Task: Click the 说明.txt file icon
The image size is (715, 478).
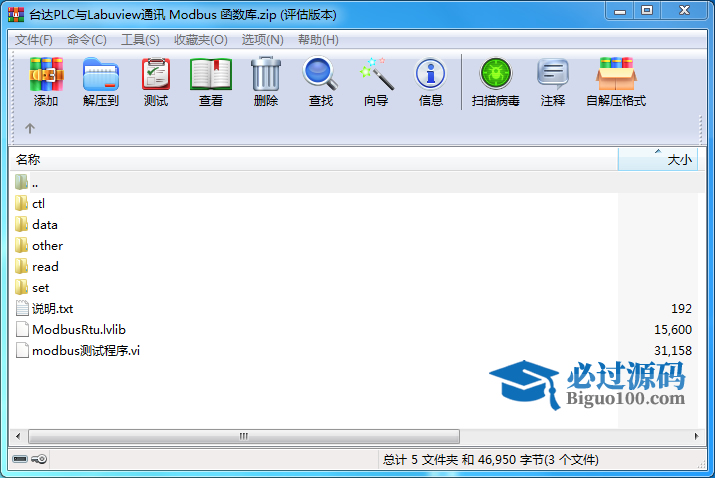Action: [22, 308]
